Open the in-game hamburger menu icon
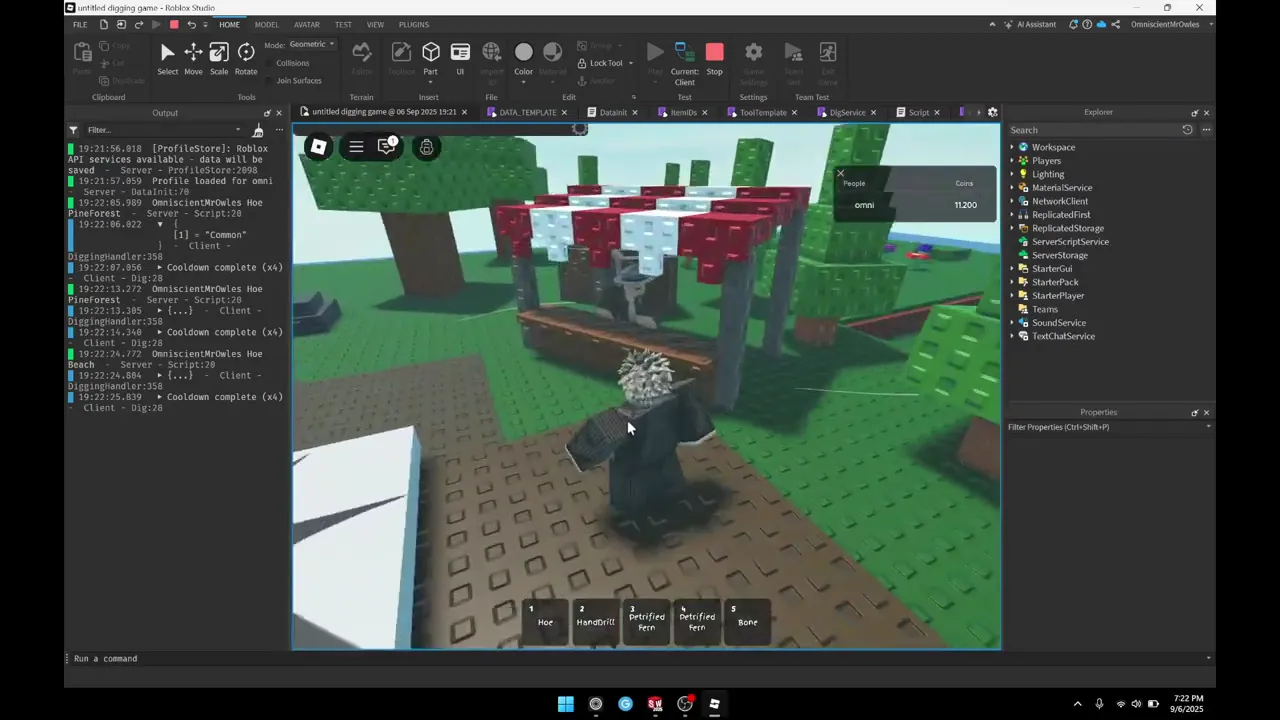1280x720 pixels. pyautogui.click(x=356, y=147)
